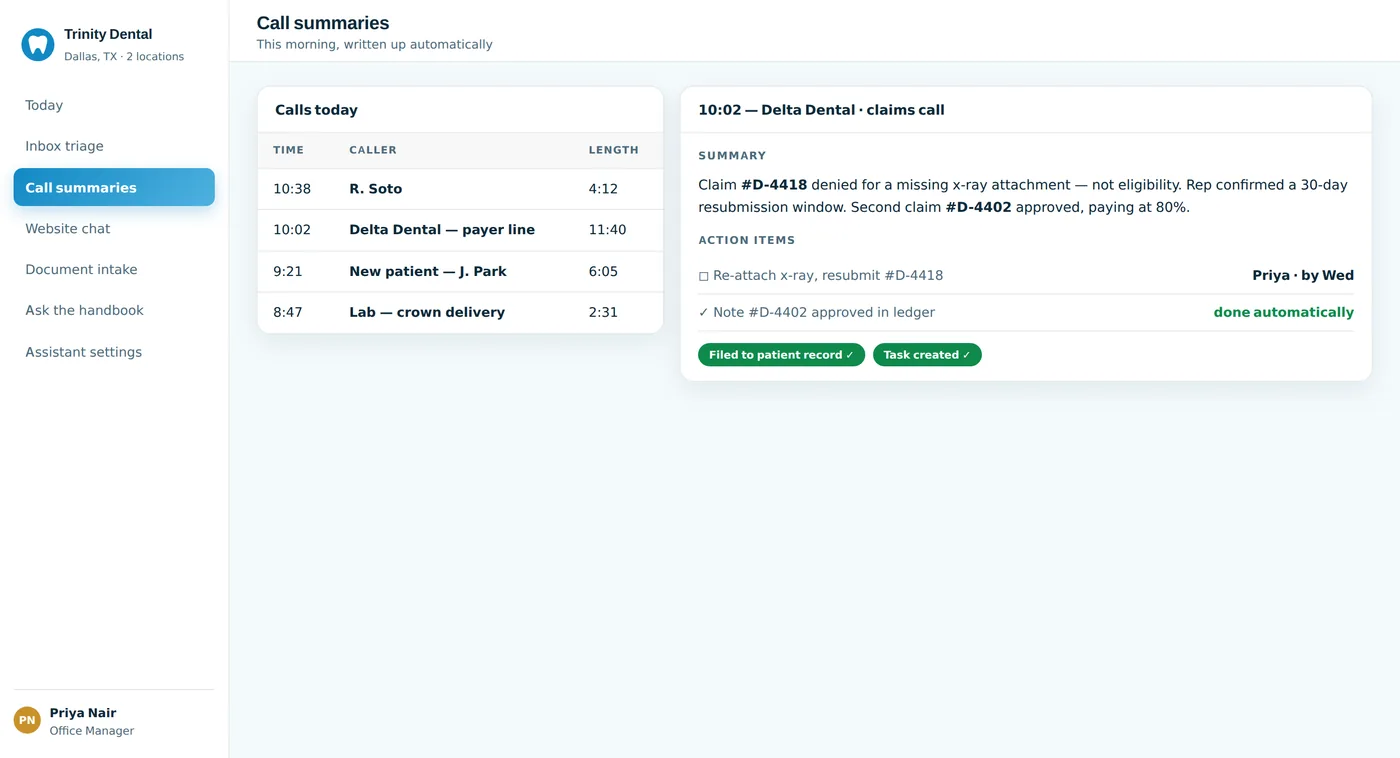Viewport: 1400px width, 758px height.
Task: Select Call summaries in sidebar
Action: coord(114,187)
